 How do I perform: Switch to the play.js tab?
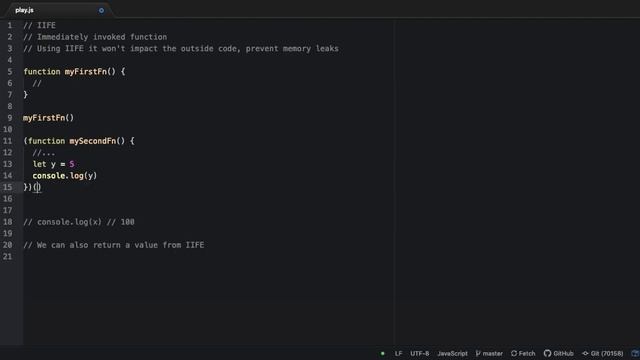[x=24, y=10]
